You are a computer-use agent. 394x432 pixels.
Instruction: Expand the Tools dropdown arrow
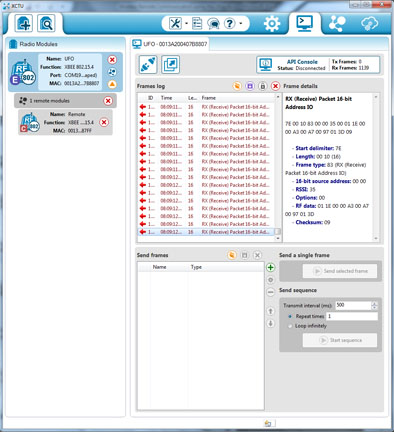coord(186,23)
